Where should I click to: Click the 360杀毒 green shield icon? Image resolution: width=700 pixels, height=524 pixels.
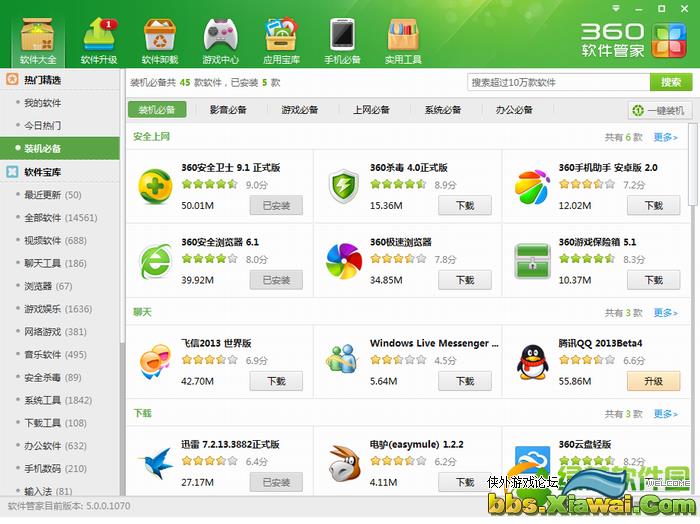(343, 186)
